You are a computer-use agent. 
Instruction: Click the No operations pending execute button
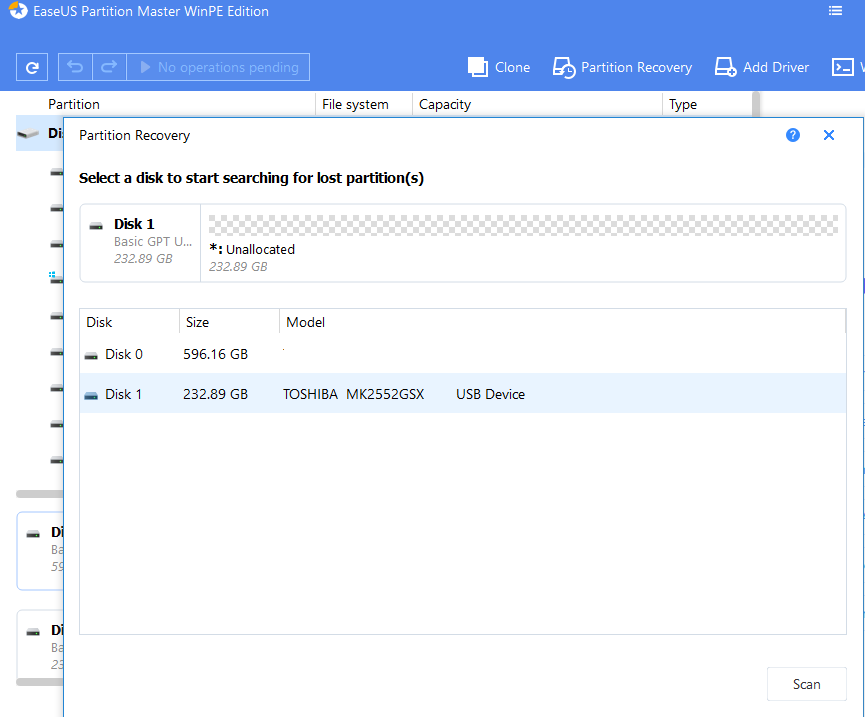click(218, 67)
